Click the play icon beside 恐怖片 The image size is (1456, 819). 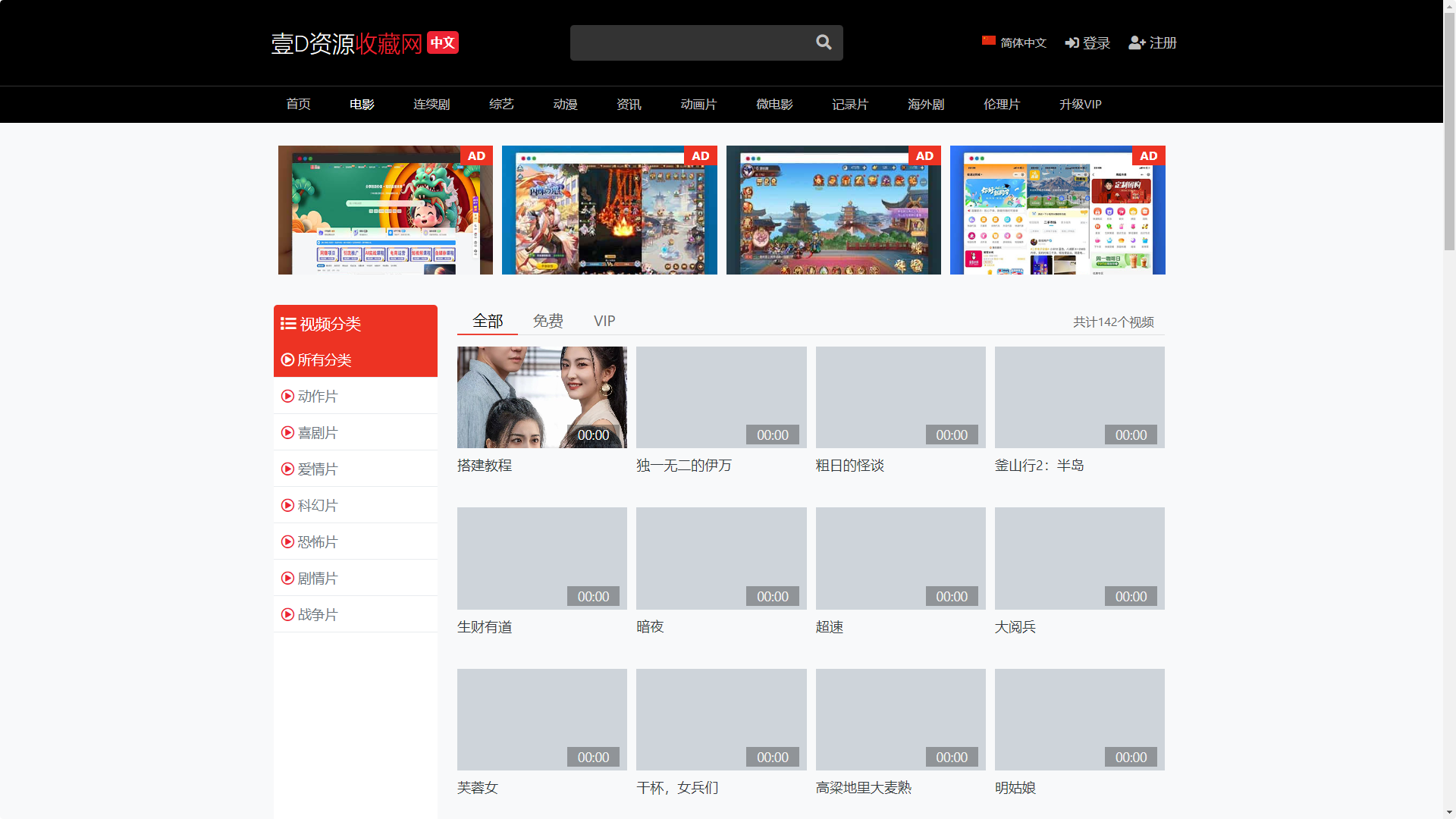pos(287,541)
